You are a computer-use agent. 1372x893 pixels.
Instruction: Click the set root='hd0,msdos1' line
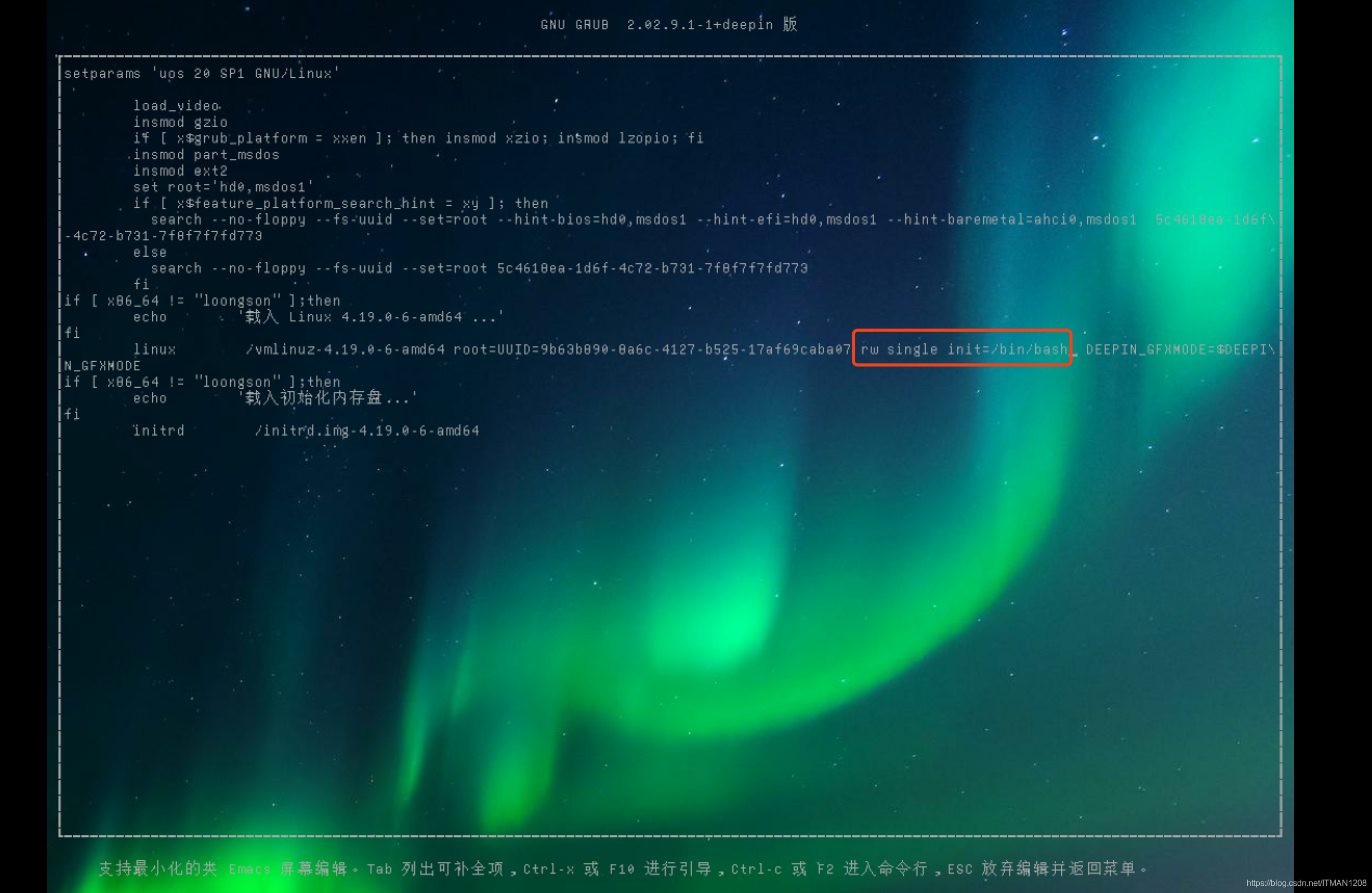point(223,187)
